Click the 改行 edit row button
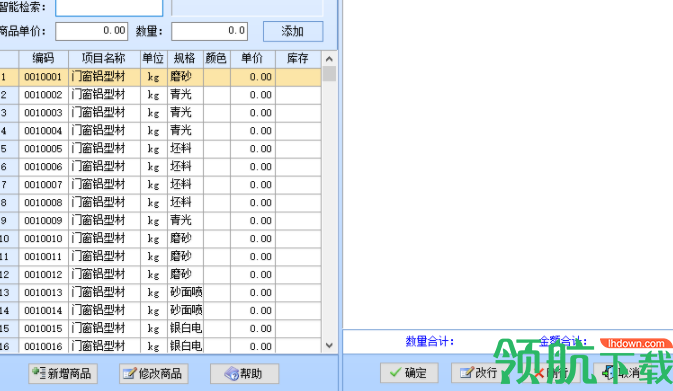673x391 pixels. (x=479, y=373)
